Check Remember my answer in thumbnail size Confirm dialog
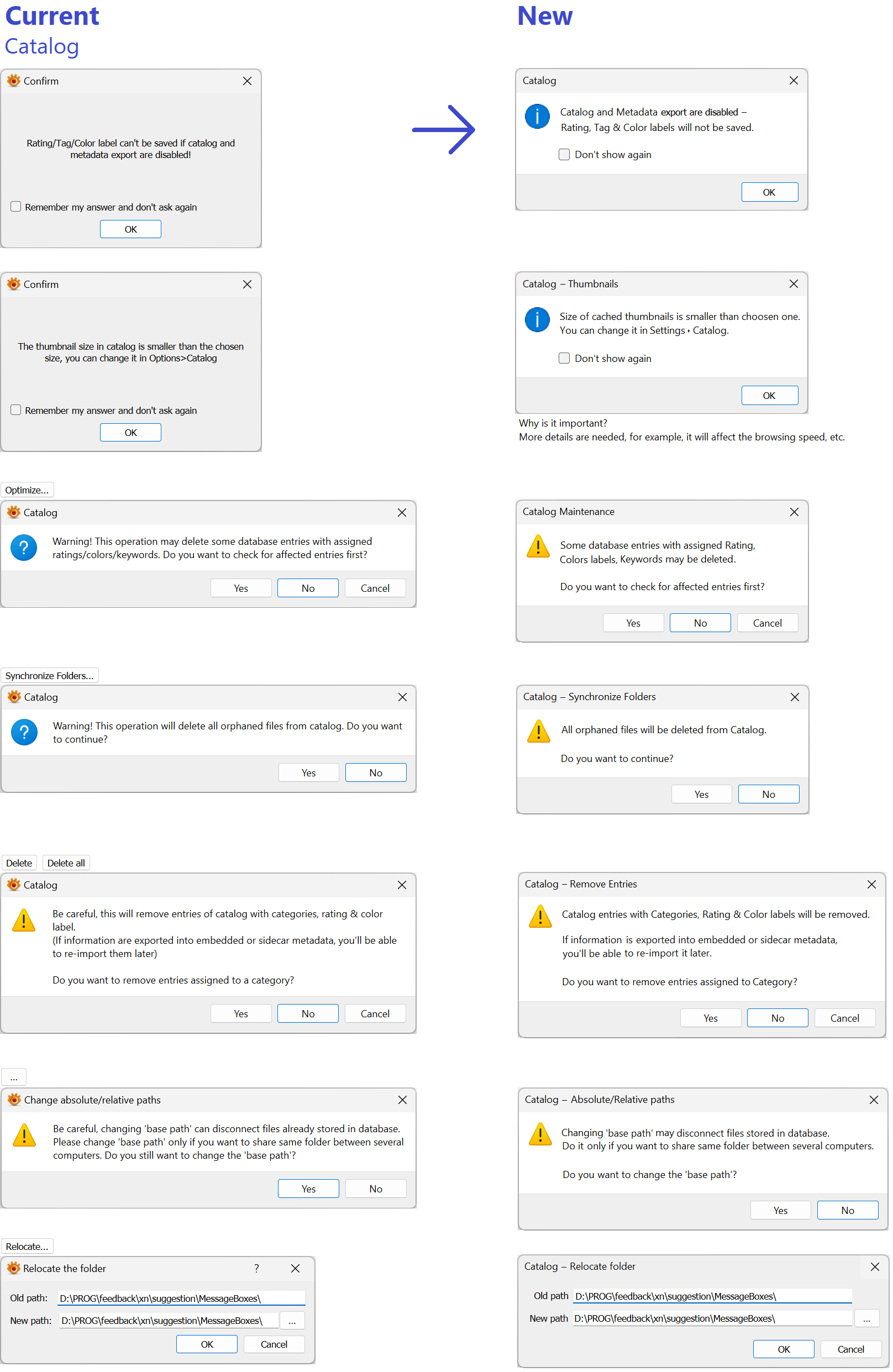 pyautogui.click(x=15, y=410)
